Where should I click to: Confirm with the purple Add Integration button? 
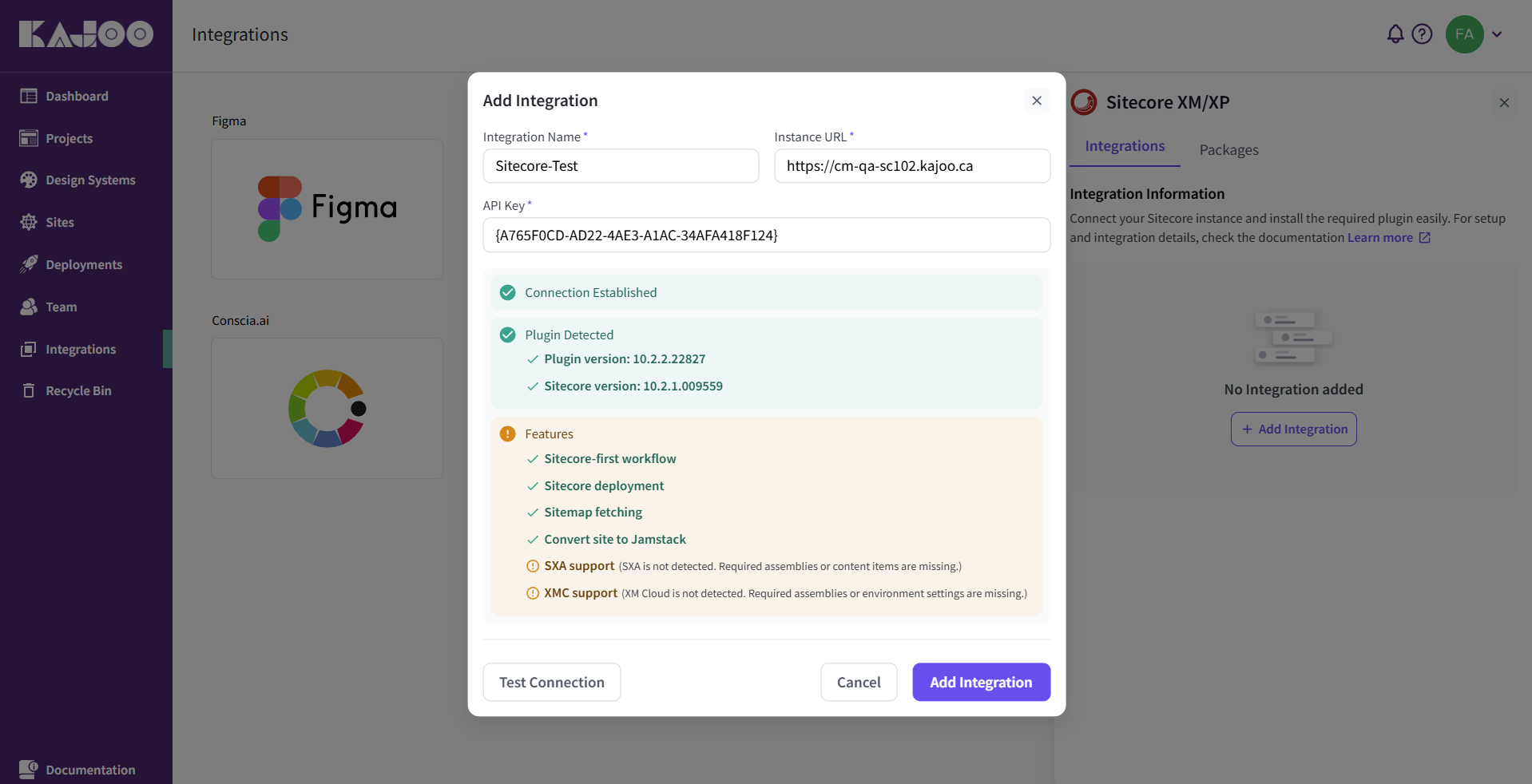pos(981,682)
